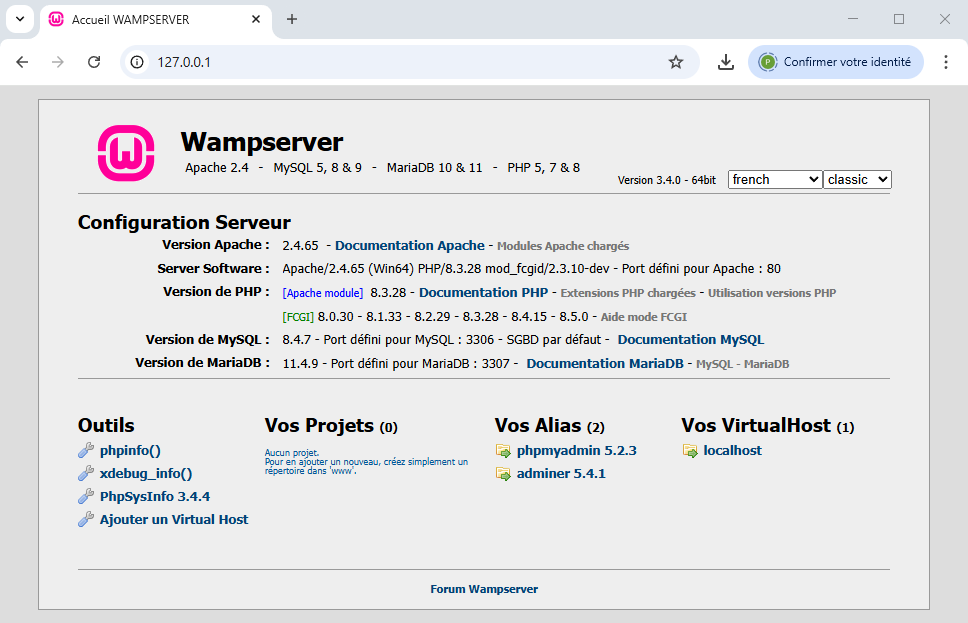Click the folder icon next to adminer 5.4.1
This screenshot has width=968, height=623.
tap(503, 474)
